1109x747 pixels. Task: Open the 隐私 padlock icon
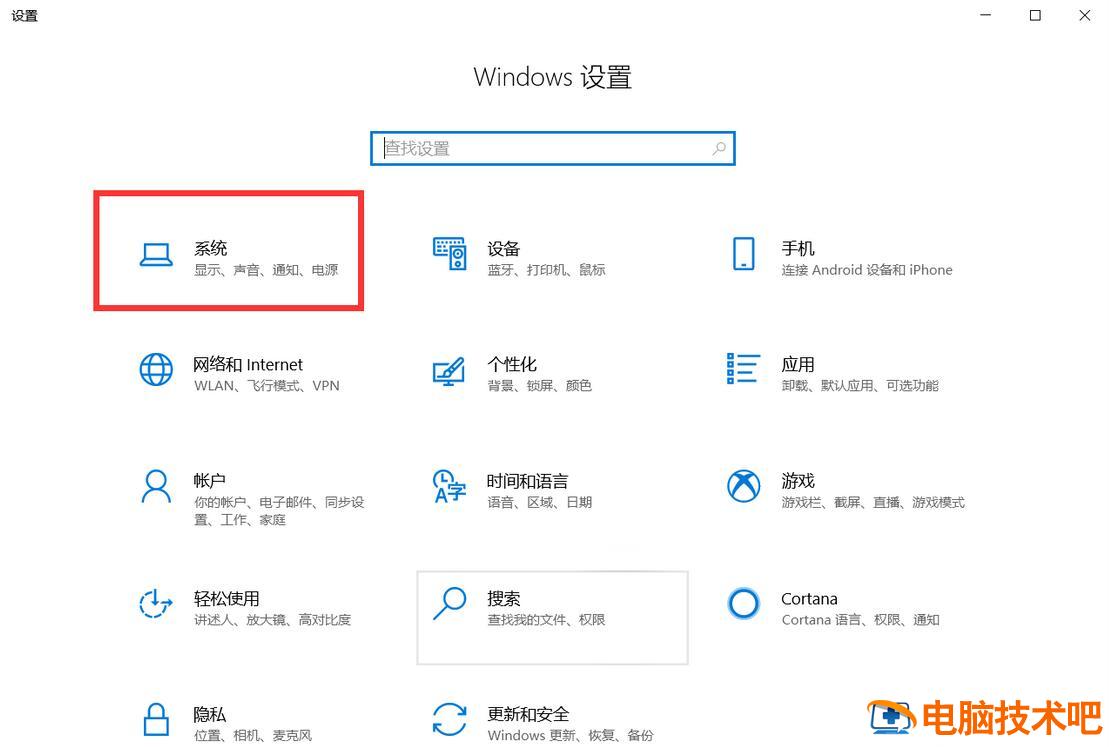click(x=156, y=719)
